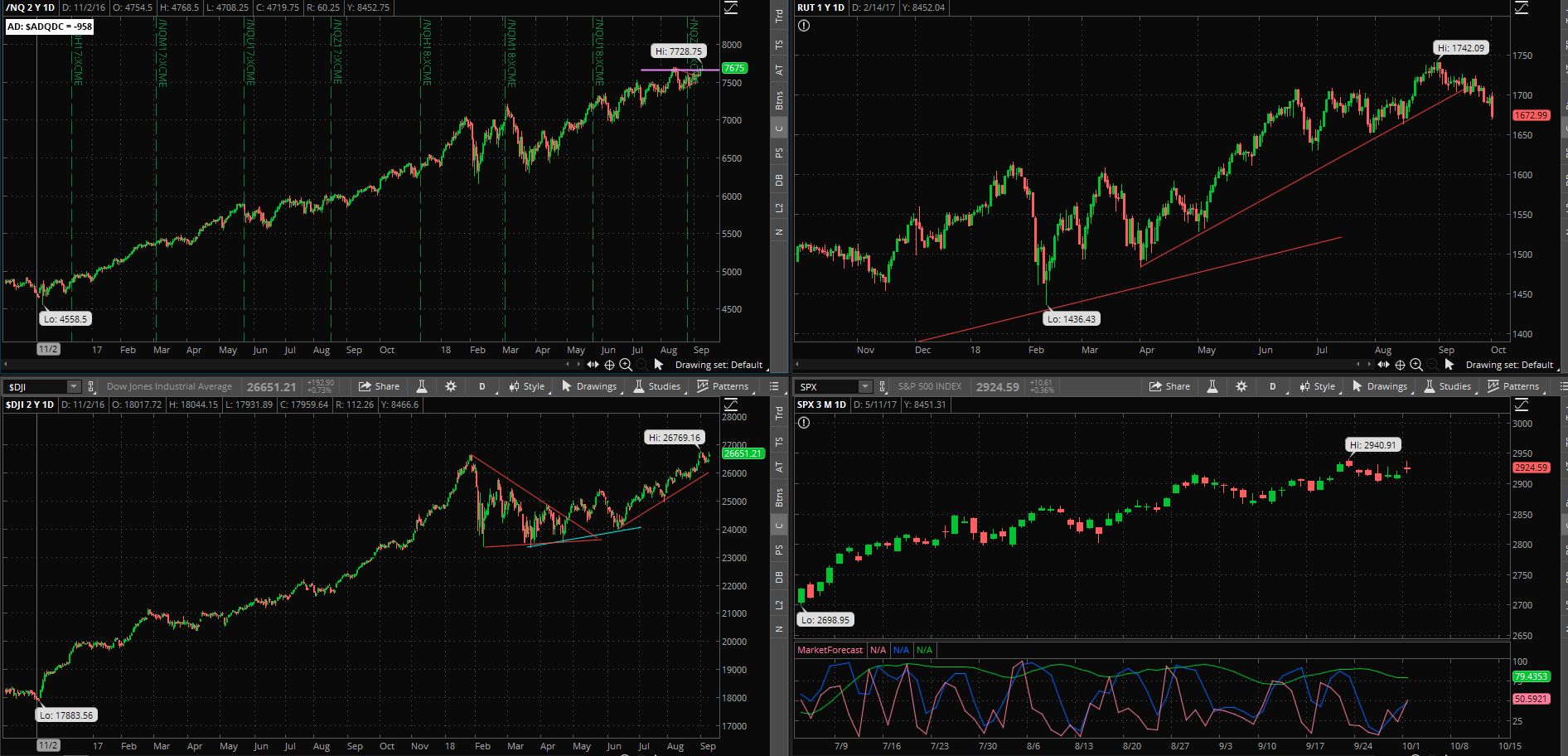
Task: Click the MarketForecast study label under the SPX chart
Action: 830,650
